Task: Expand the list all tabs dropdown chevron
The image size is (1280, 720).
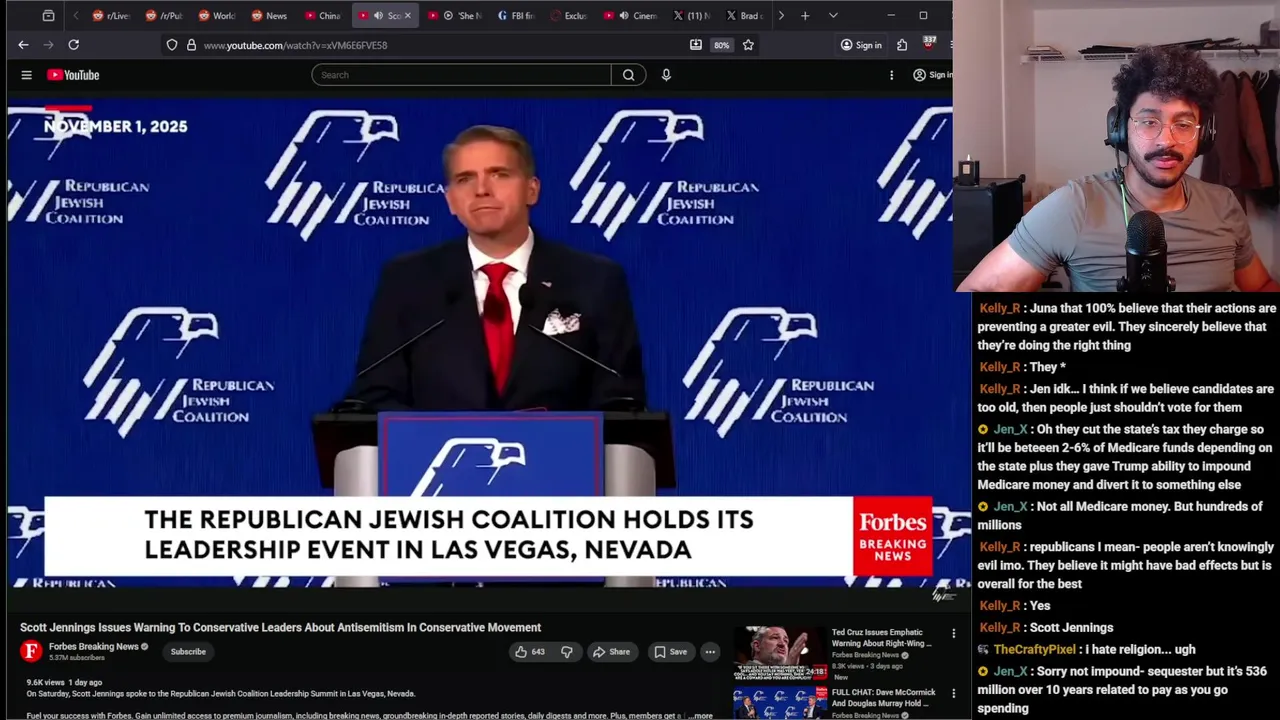Action: pos(833,16)
